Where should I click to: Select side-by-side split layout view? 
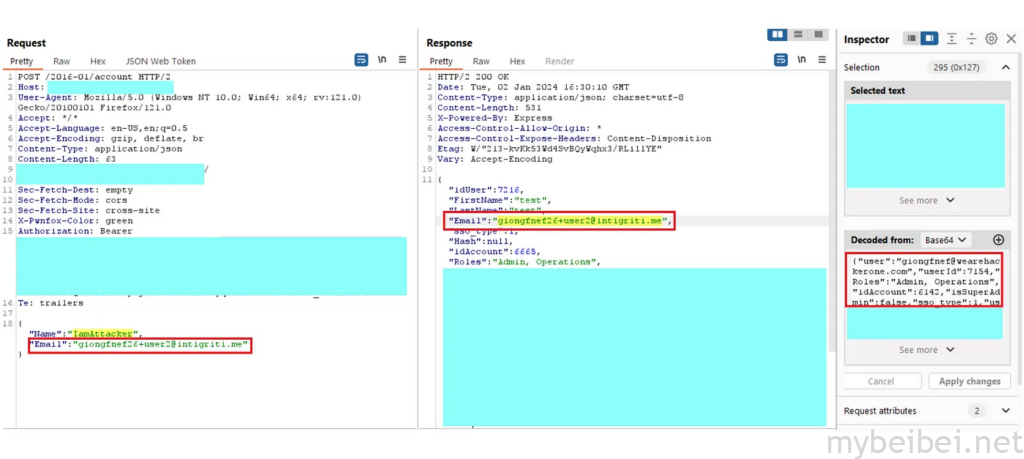[x=777, y=35]
